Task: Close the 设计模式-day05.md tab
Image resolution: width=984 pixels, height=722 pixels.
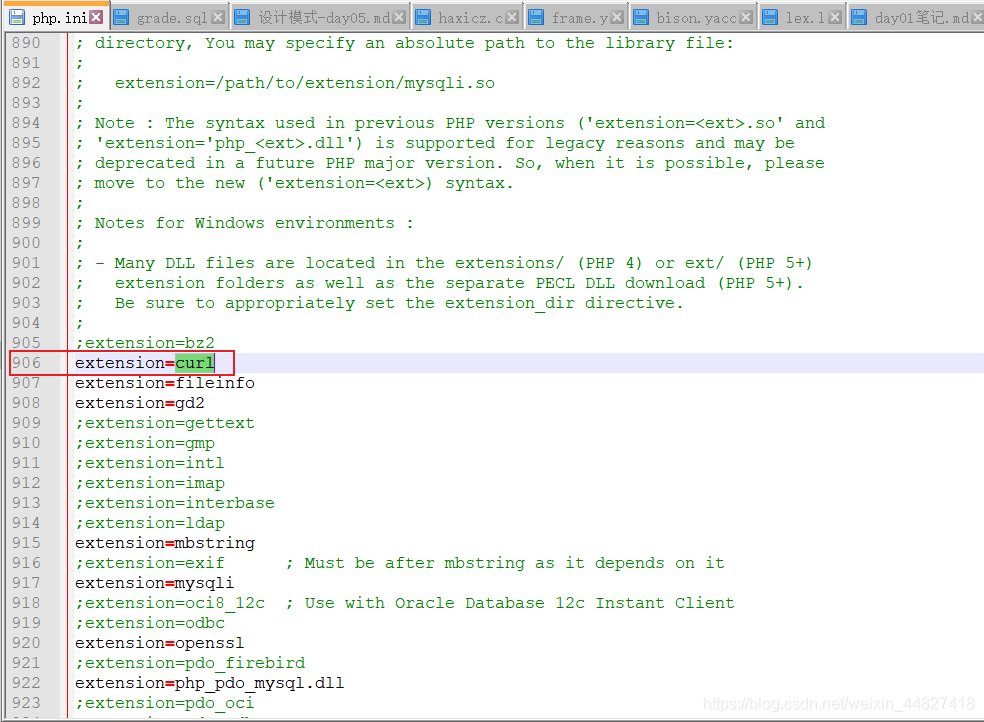Action: point(398,17)
